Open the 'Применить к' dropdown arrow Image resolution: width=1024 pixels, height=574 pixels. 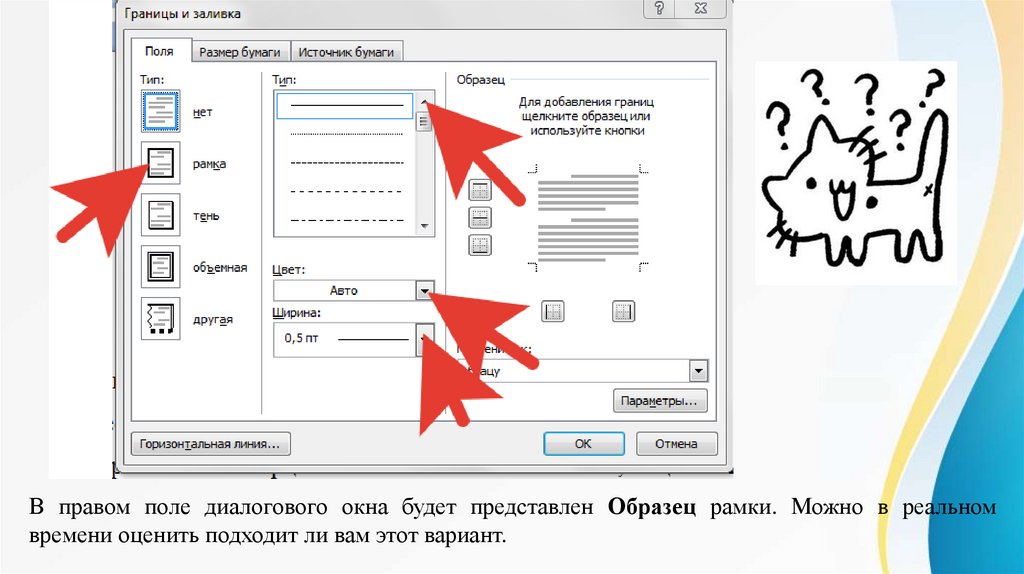(698, 371)
